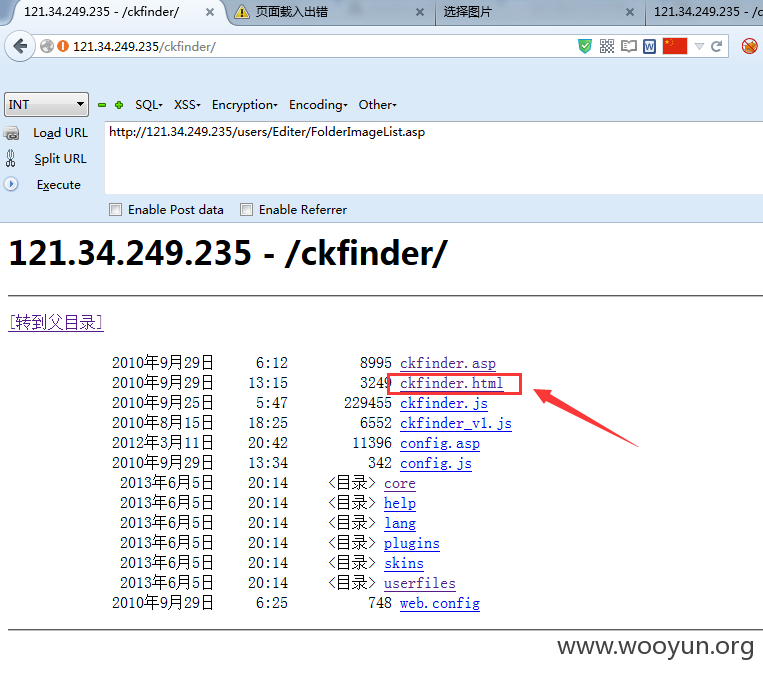The height and width of the screenshot is (675, 763).
Task: Open ckfinder.asp link
Action: 448,364
